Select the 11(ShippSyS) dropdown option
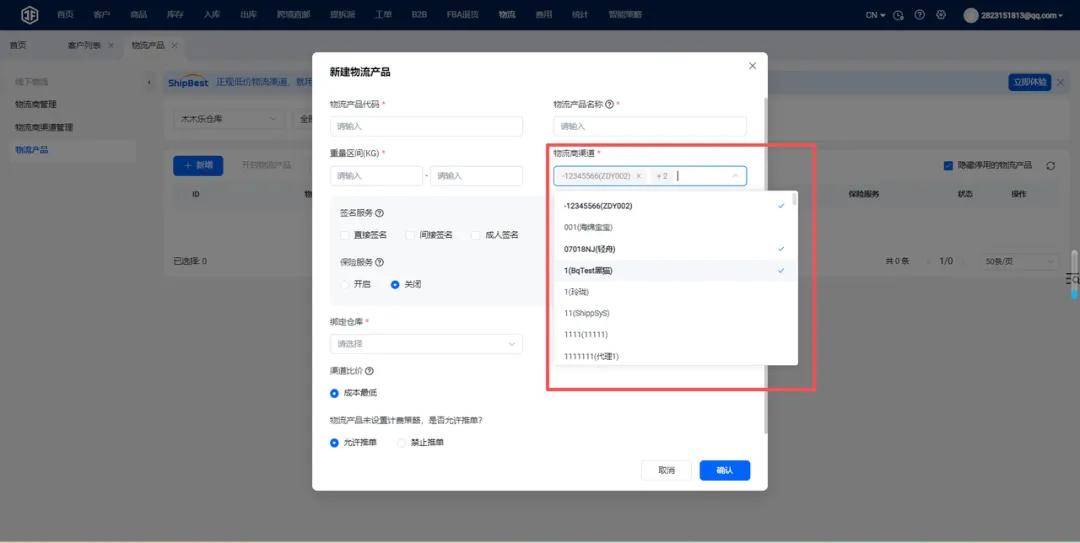 (x=675, y=313)
